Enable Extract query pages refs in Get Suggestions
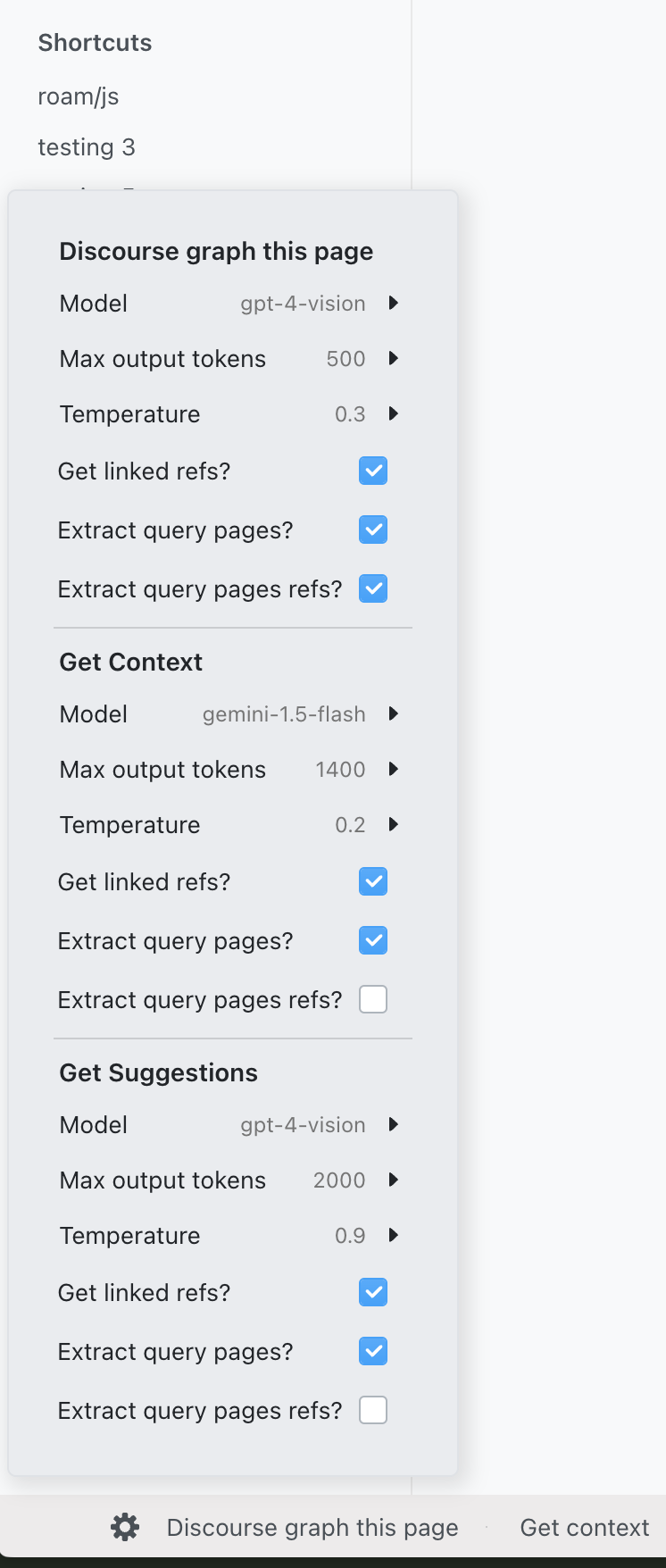This screenshot has height=1568, width=666. [x=373, y=1410]
